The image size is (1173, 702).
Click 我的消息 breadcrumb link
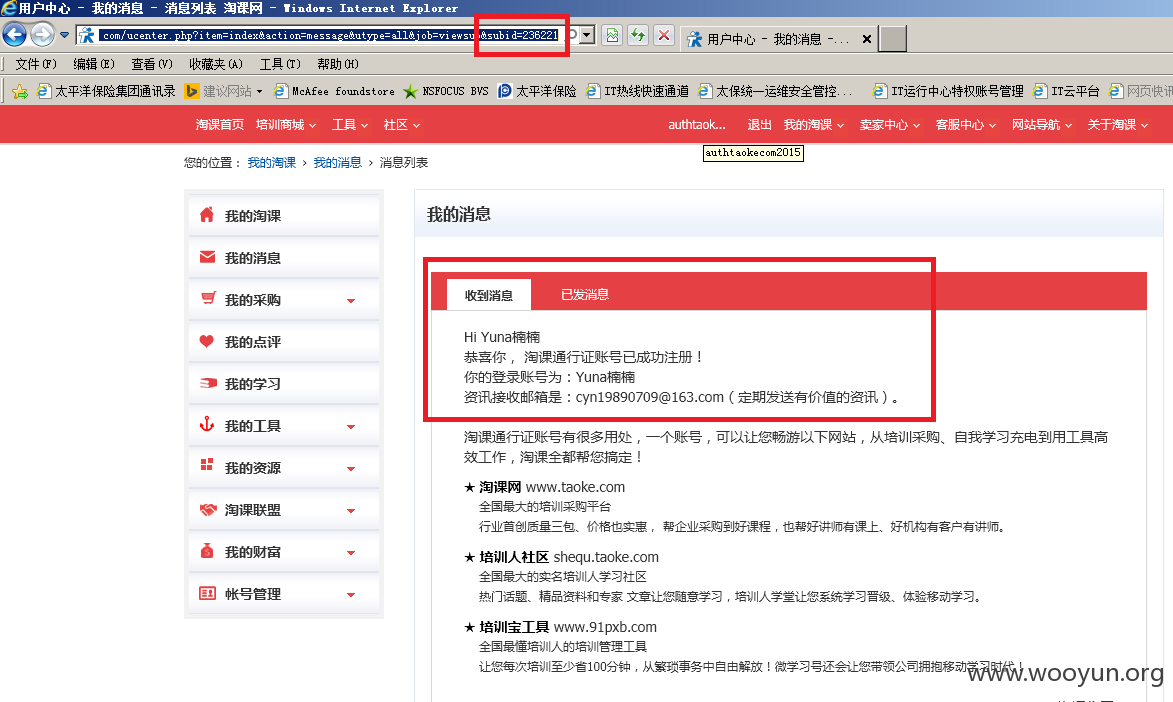(x=337, y=162)
